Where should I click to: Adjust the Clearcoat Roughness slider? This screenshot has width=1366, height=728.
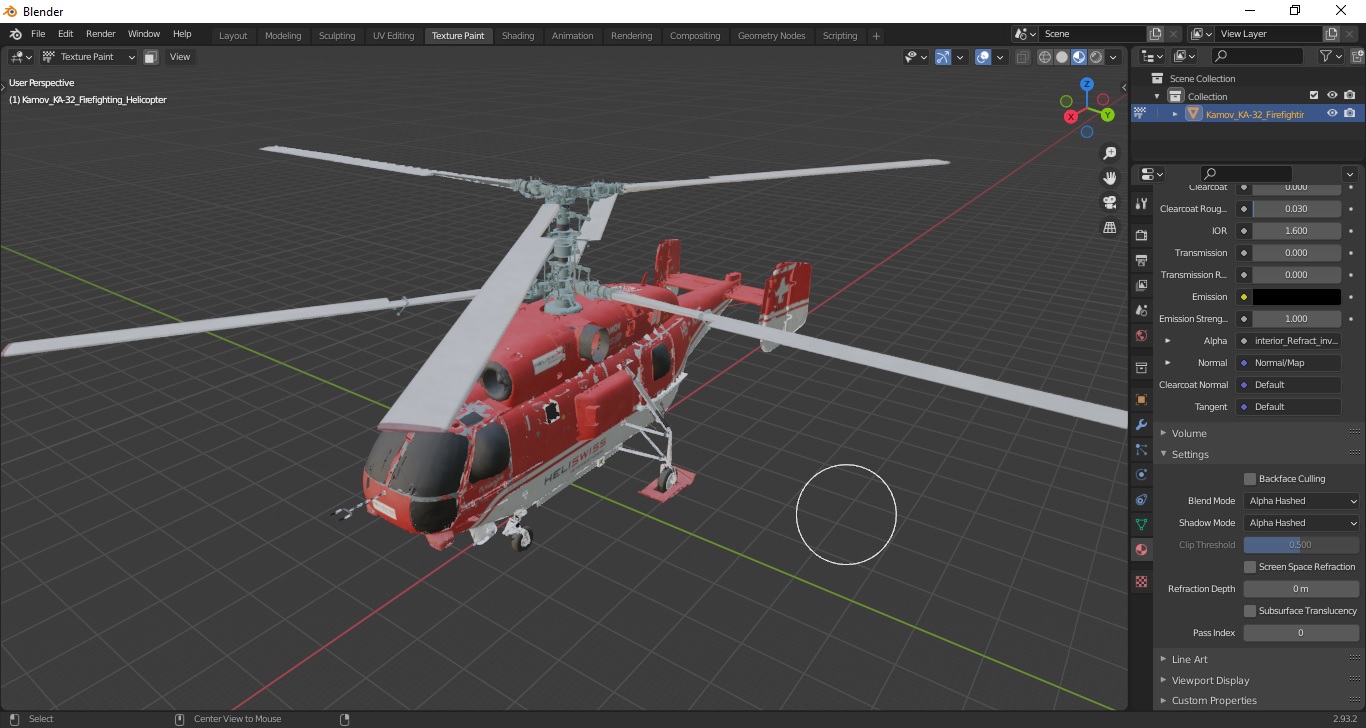(1297, 209)
